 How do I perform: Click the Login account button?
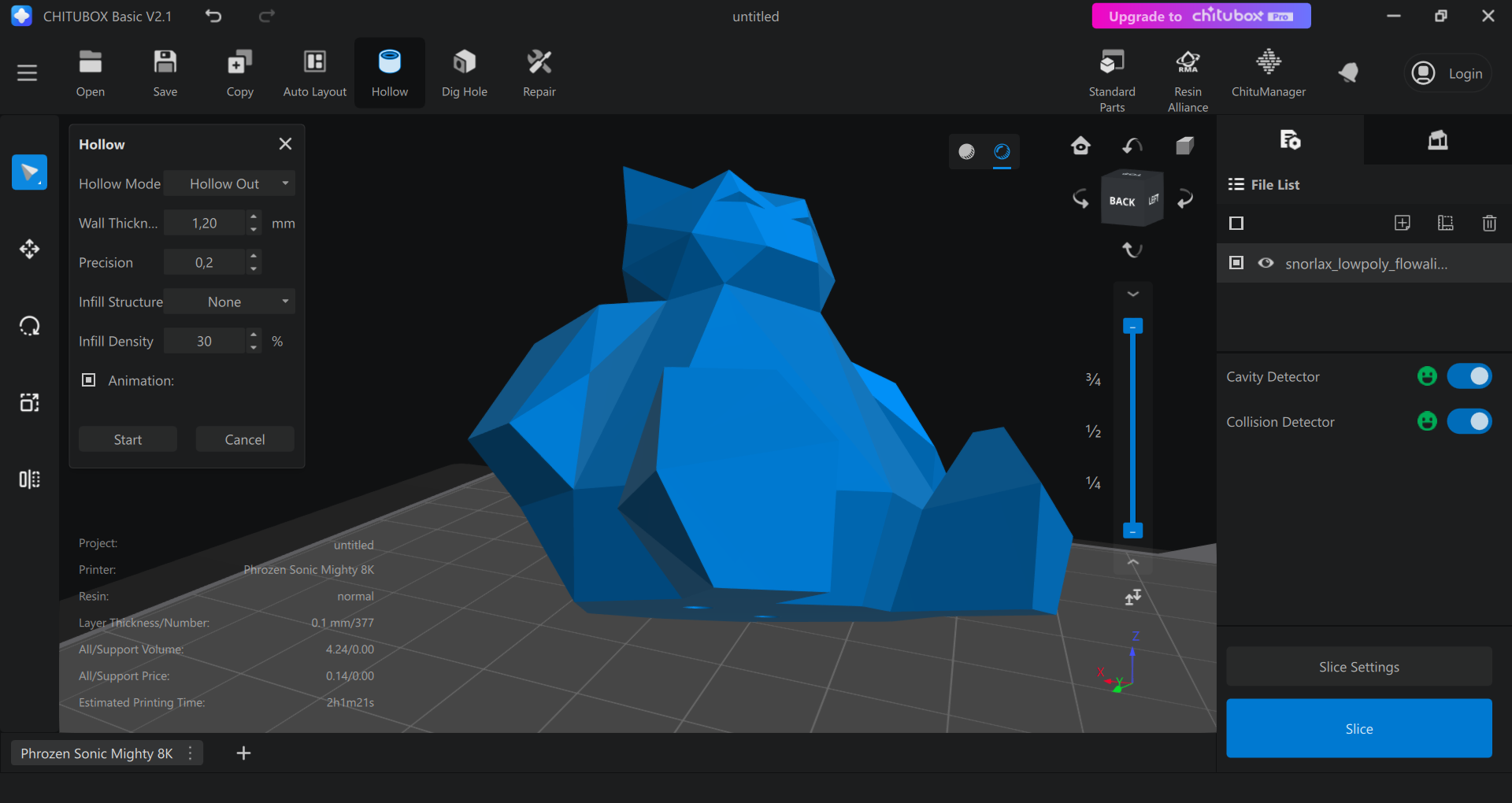tap(1447, 73)
